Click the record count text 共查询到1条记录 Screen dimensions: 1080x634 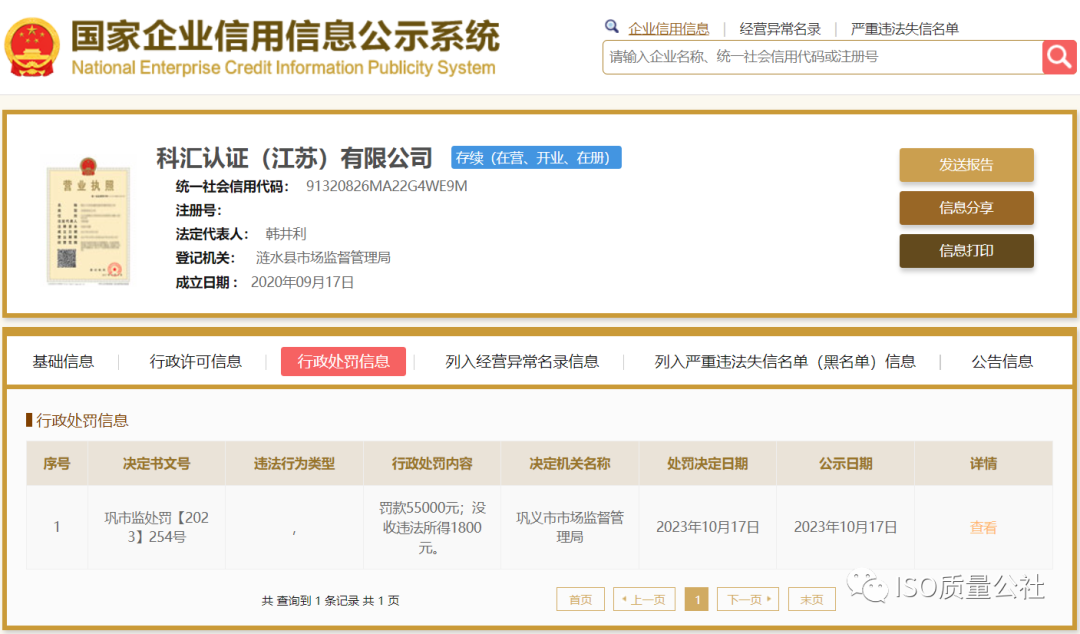tap(311, 601)
